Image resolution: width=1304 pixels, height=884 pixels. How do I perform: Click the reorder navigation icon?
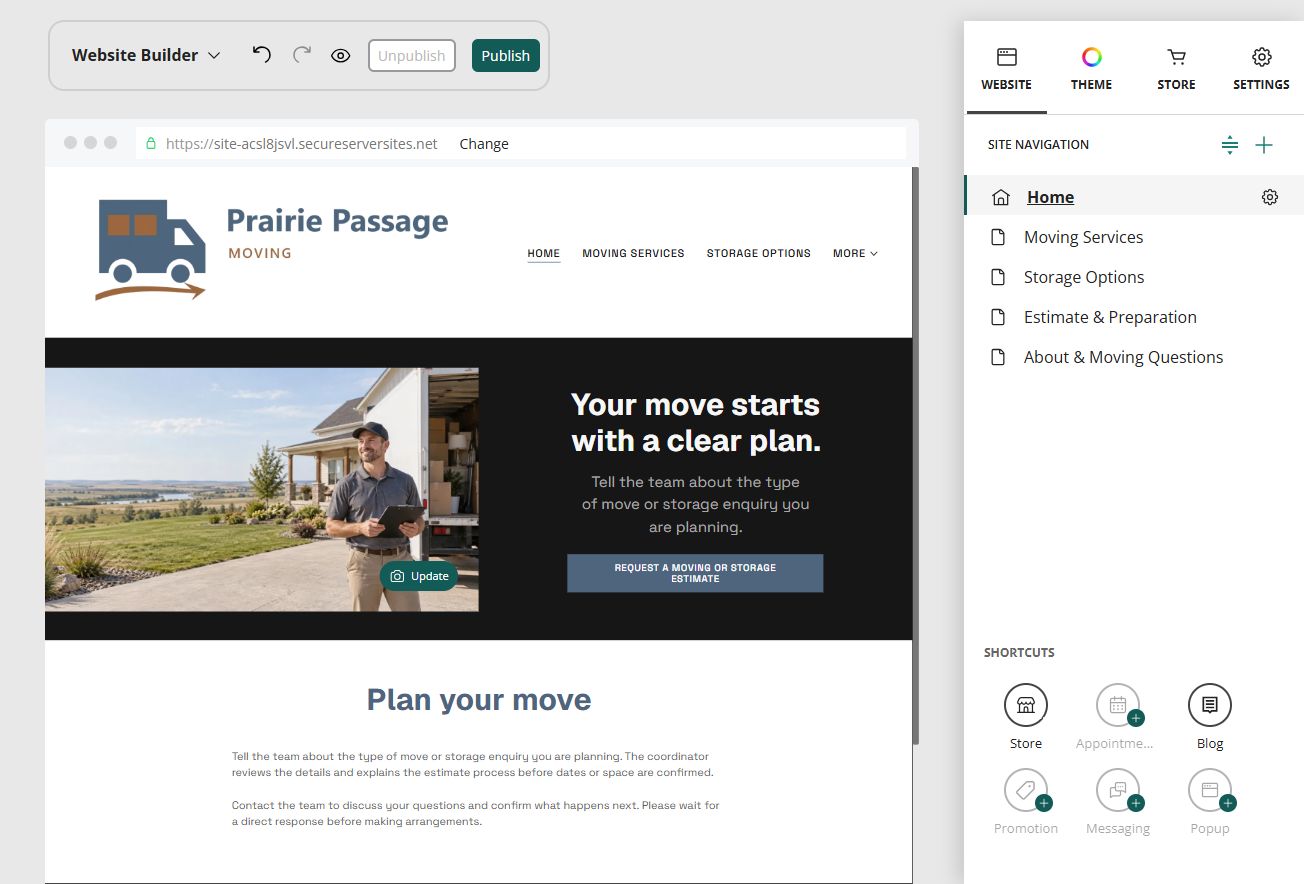click(1230, 145)
